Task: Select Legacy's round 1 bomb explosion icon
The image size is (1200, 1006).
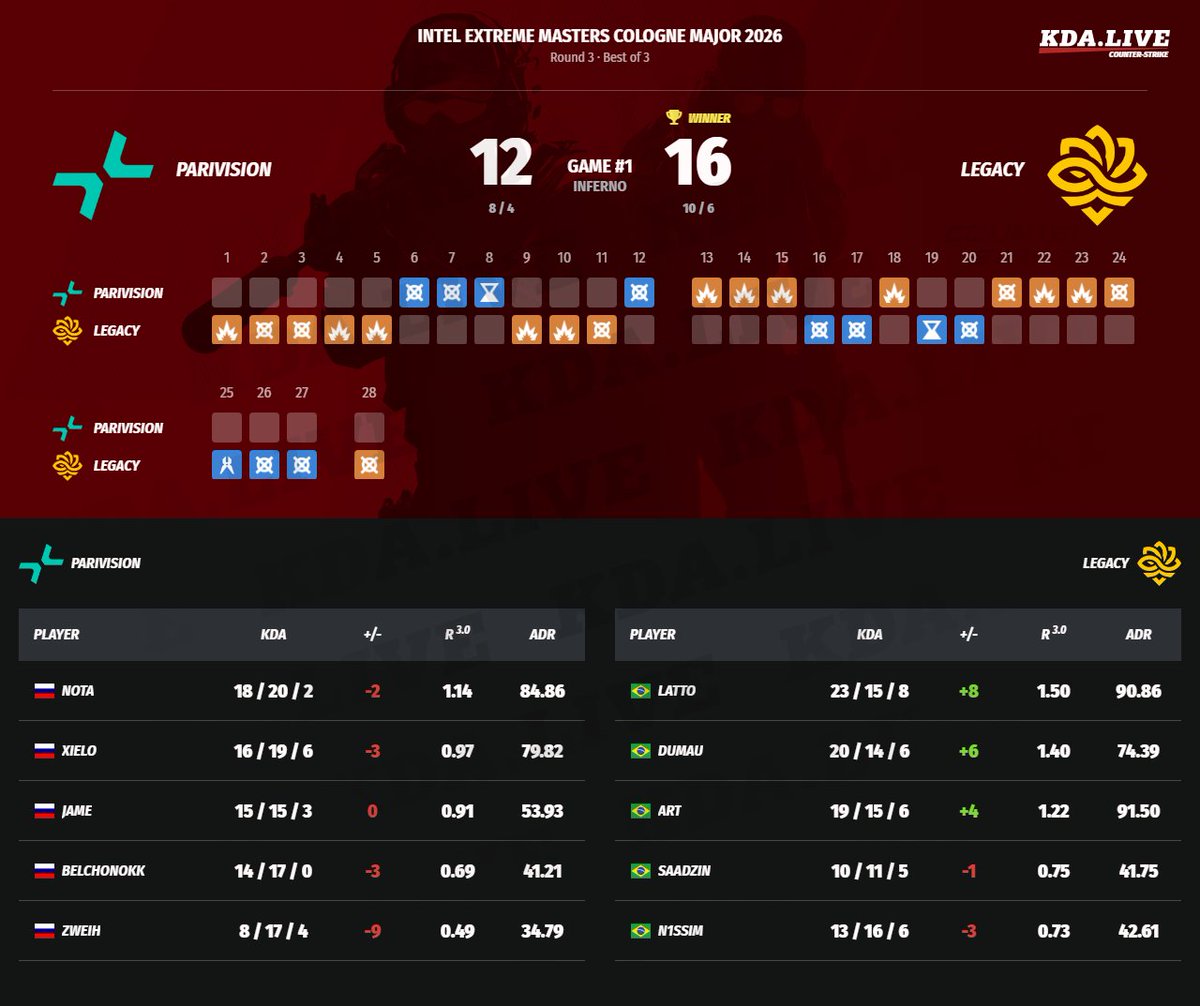Action: [x=227, y=330]
